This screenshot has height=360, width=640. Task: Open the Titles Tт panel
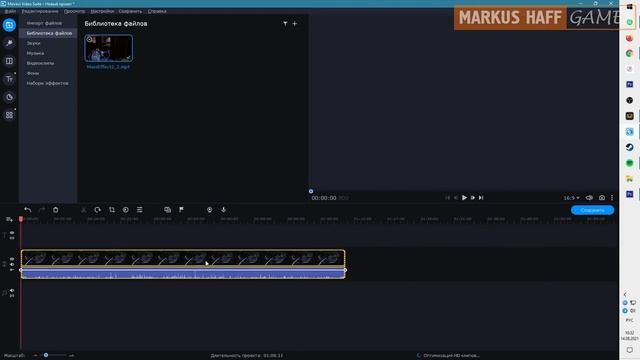click(9, 79)
